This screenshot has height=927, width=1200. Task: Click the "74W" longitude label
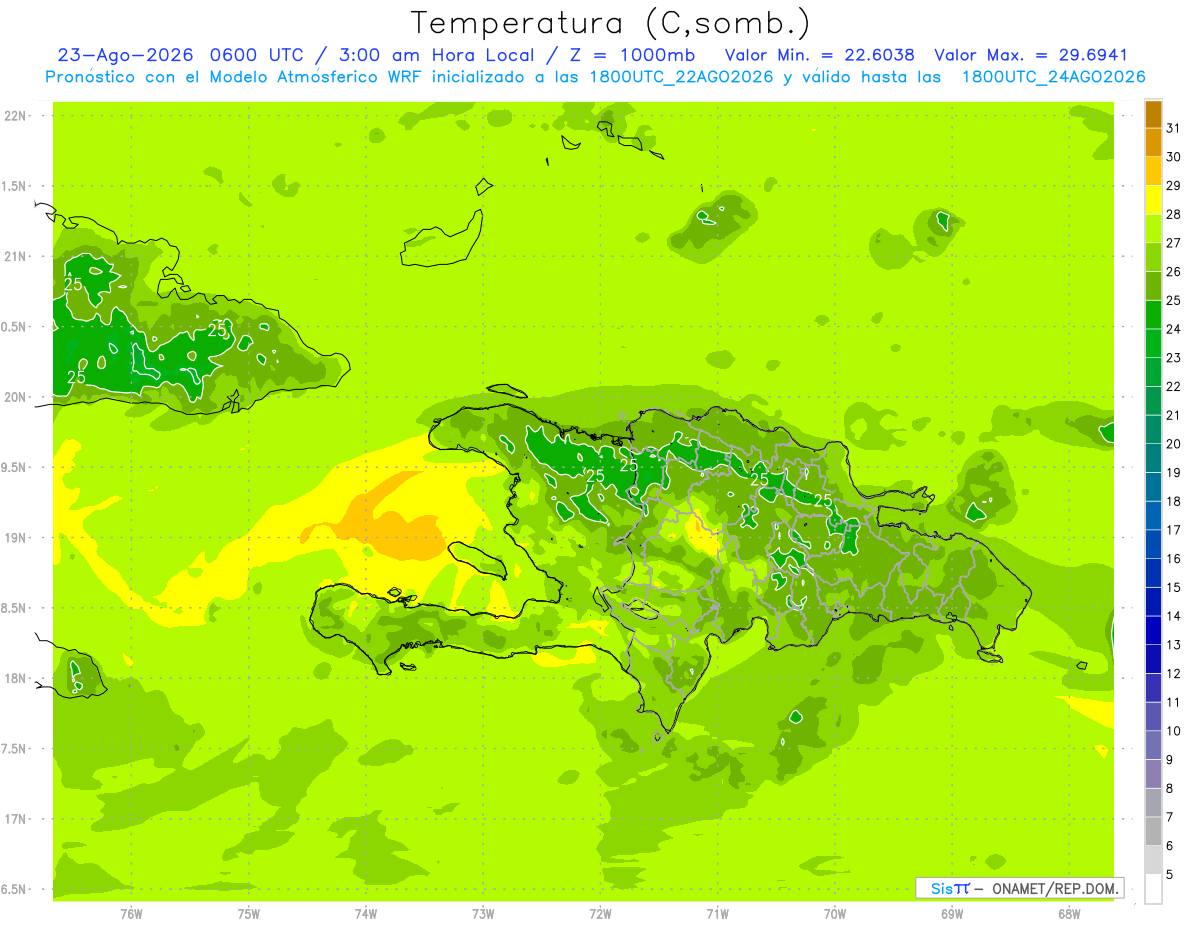click(x=365, y=913)
